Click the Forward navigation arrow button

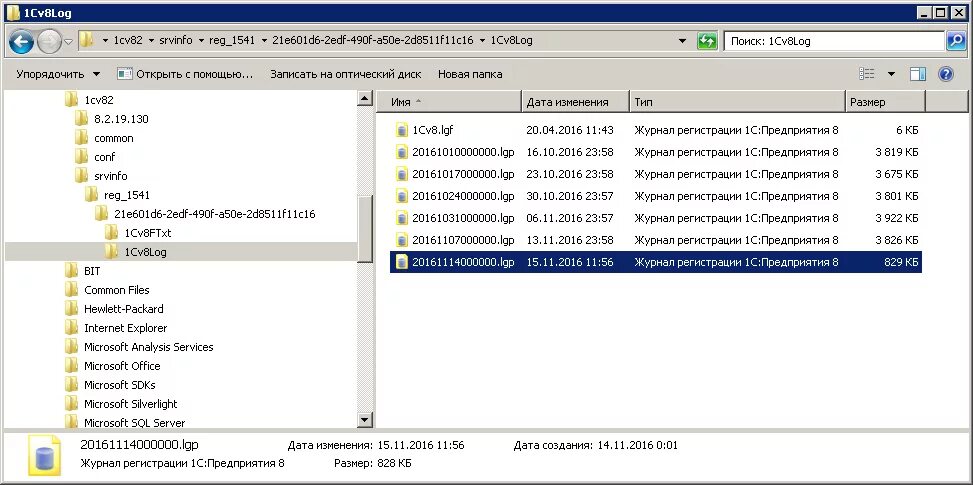point(49,42)
